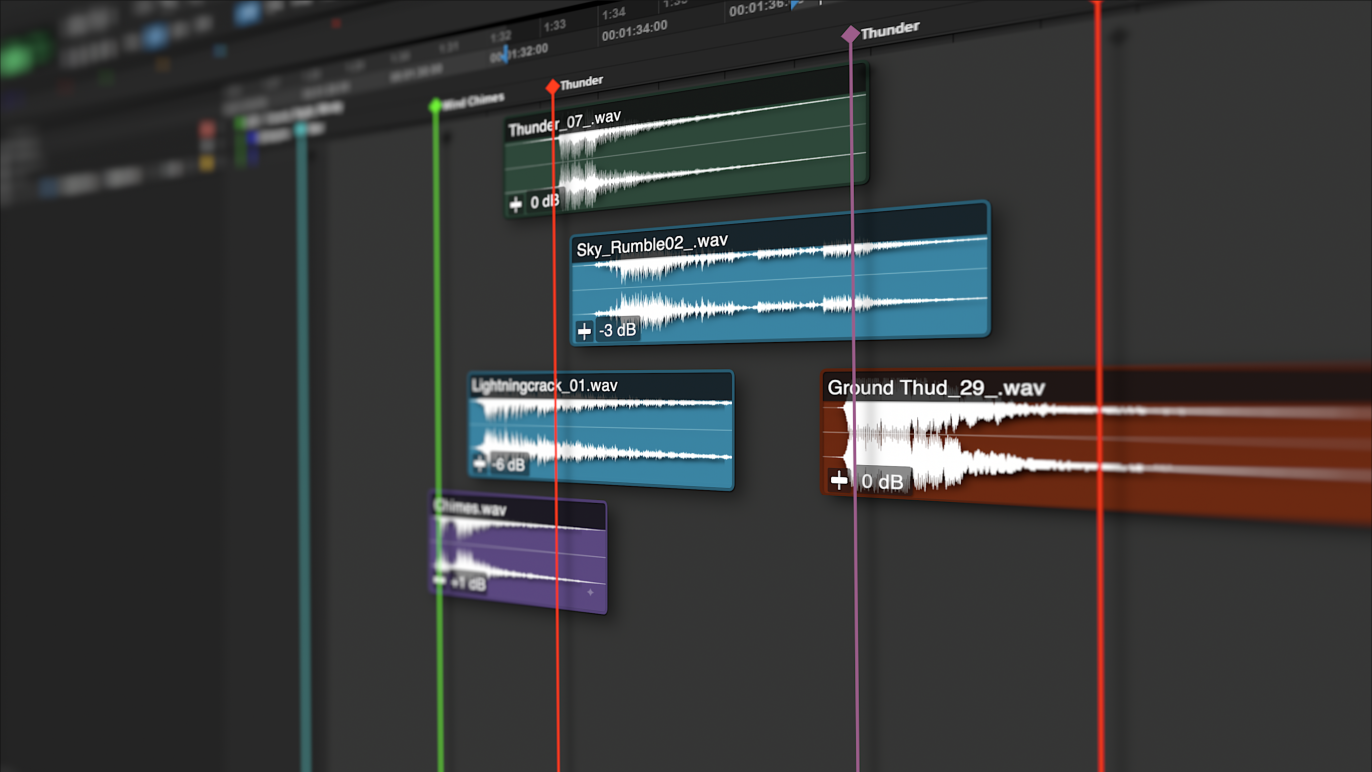Click the clip gain icon on Sky_Rumble02_.wav
The width and height of the screenshot is (1372, 772).
pos(584,330)
